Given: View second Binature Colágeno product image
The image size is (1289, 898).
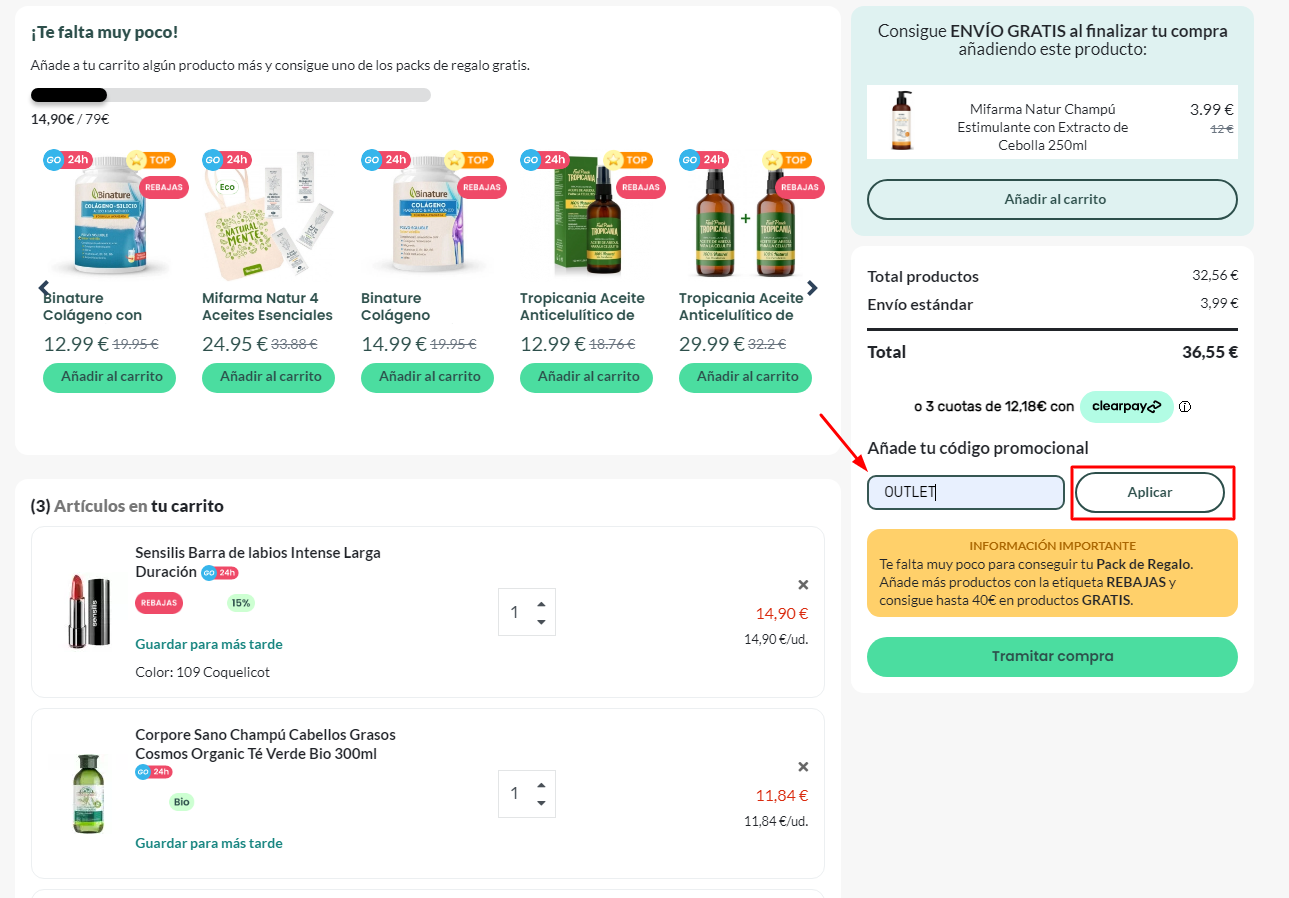Looking at the screenshot, I should (427, 215).
